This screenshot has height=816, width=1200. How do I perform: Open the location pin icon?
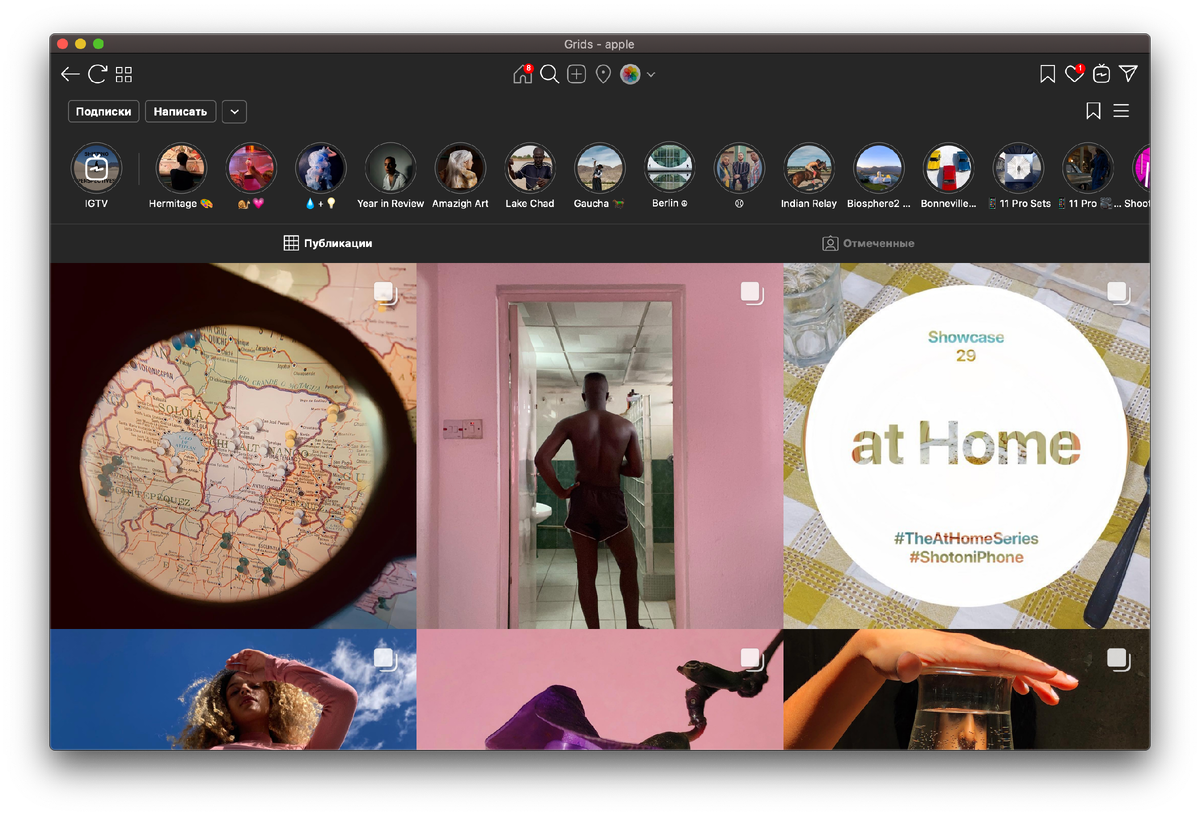pos(603,74)
